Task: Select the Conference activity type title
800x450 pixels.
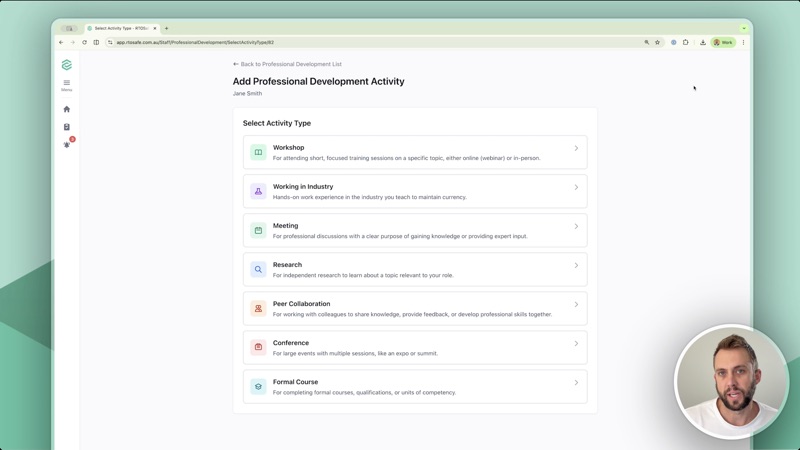Action: [x=291, y=343]
